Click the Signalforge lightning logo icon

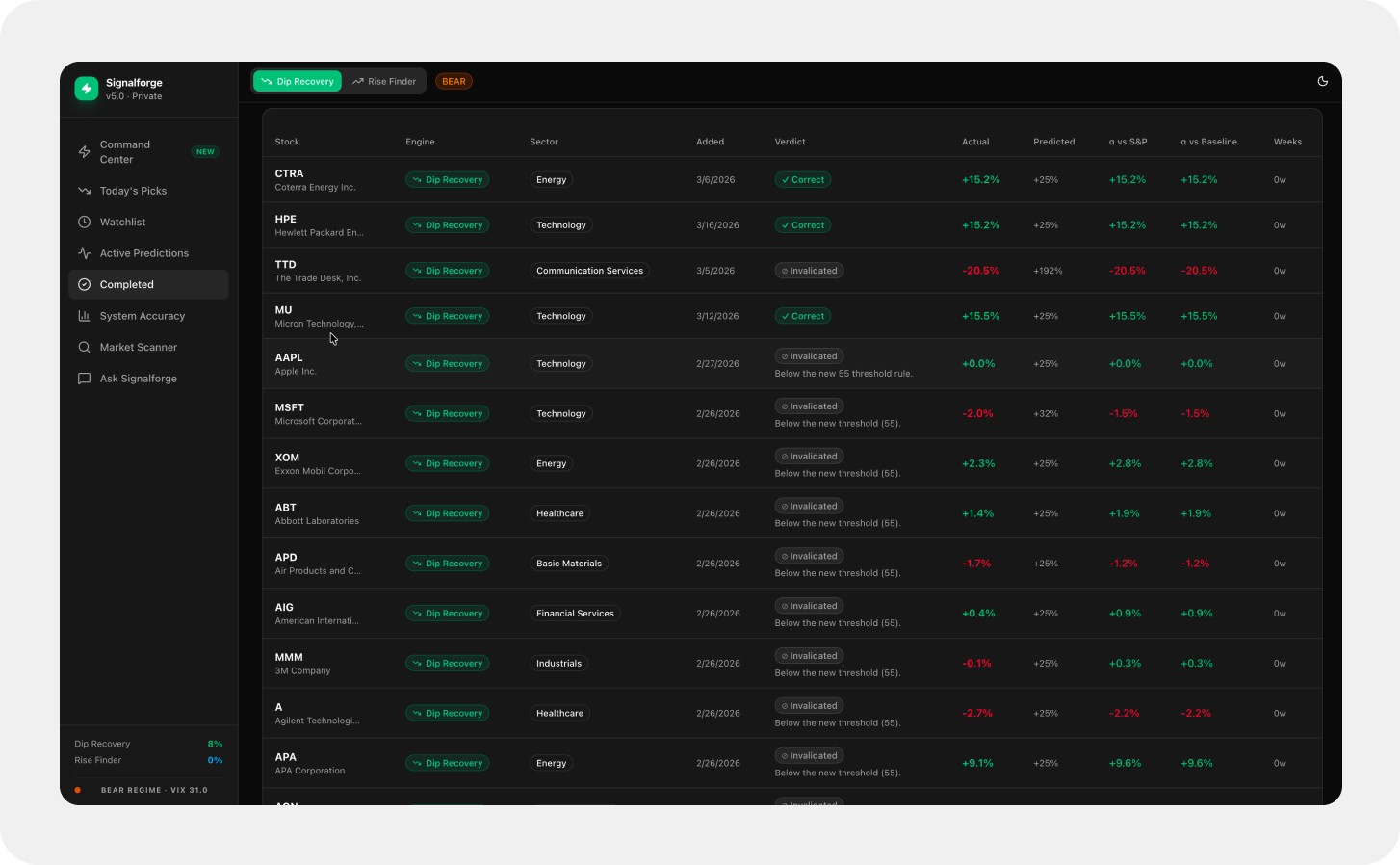pos(87,89)
